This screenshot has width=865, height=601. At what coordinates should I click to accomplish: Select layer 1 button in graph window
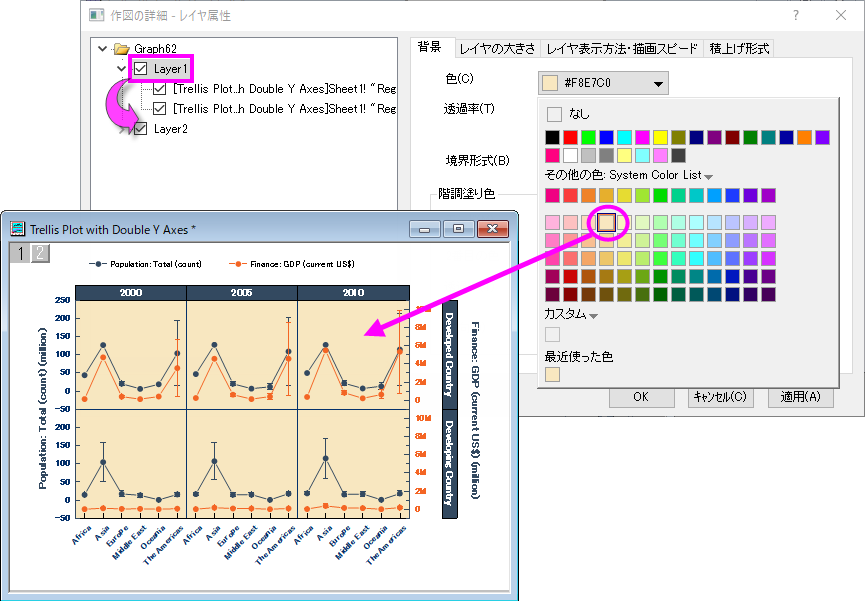[20, 253]
